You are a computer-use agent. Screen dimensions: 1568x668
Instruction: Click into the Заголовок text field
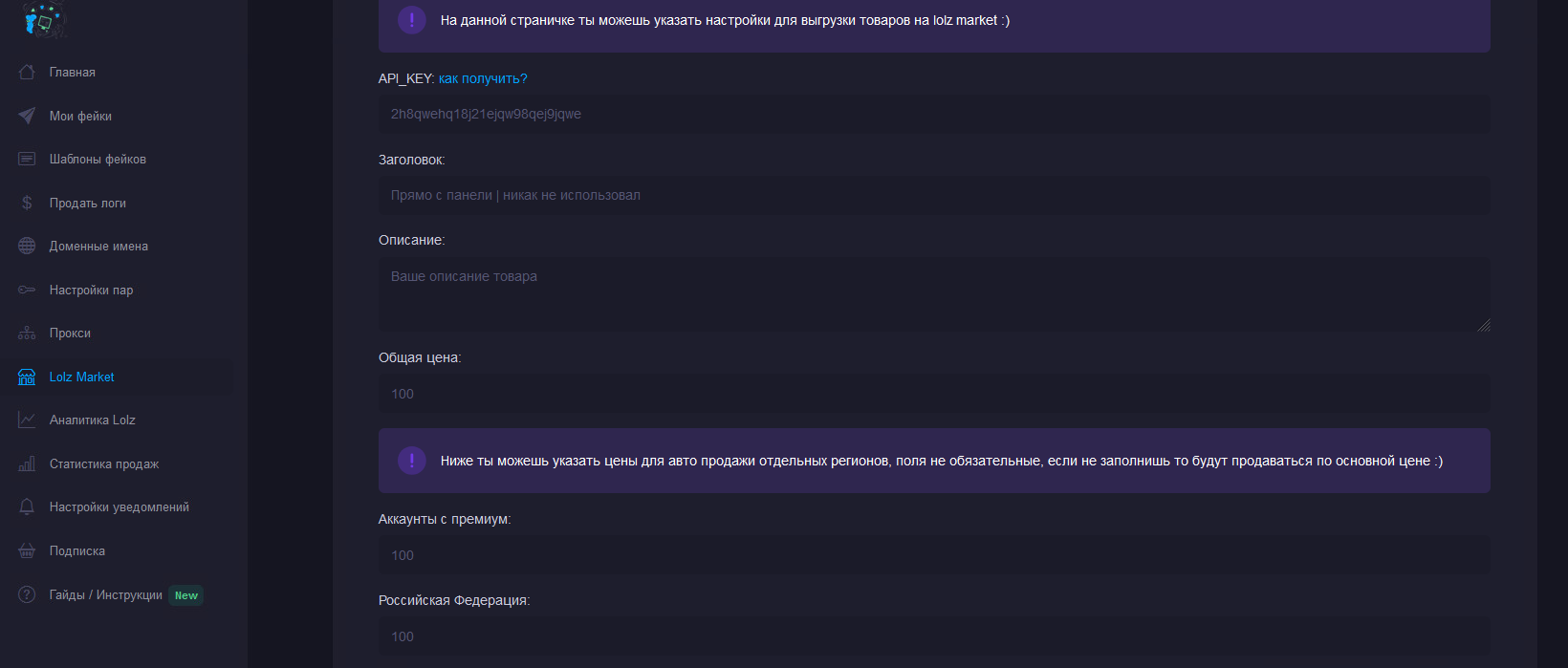coord(933,196)
